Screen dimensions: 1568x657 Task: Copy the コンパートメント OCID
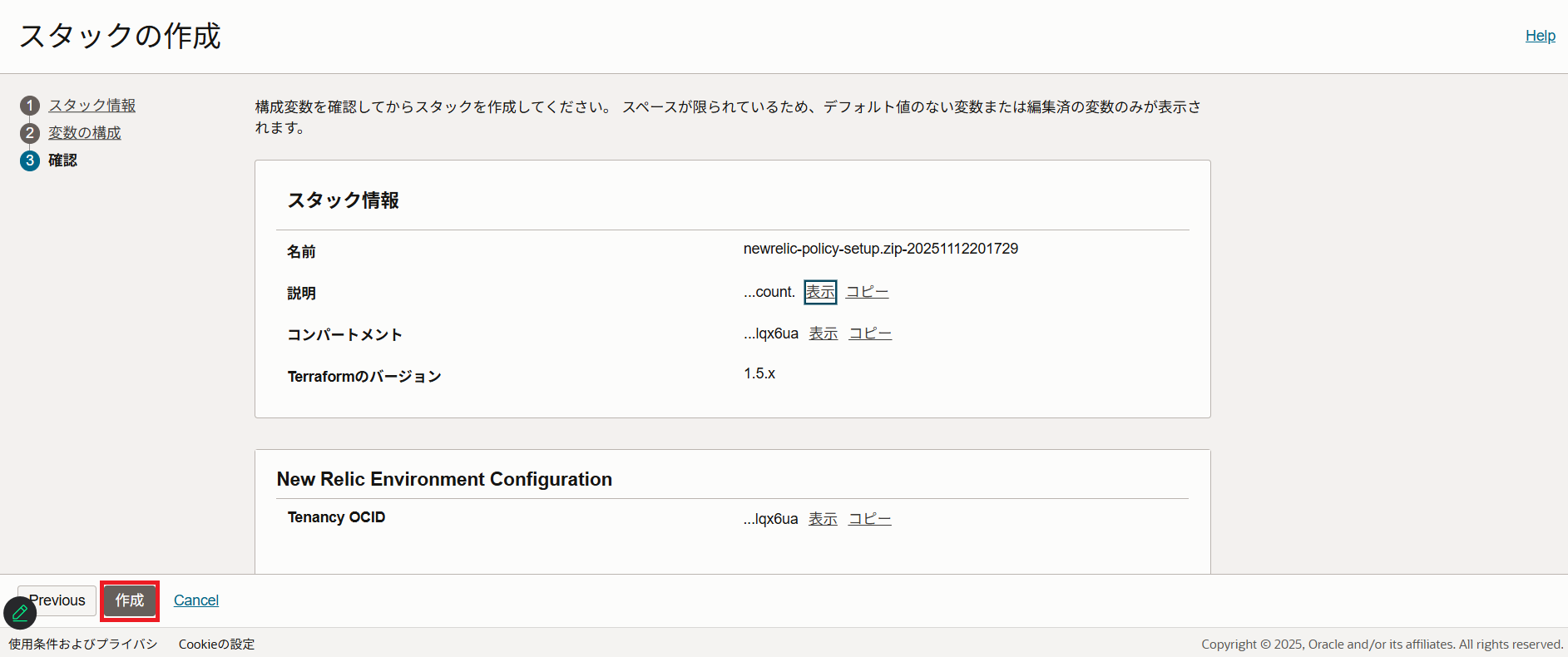point(870,333)
